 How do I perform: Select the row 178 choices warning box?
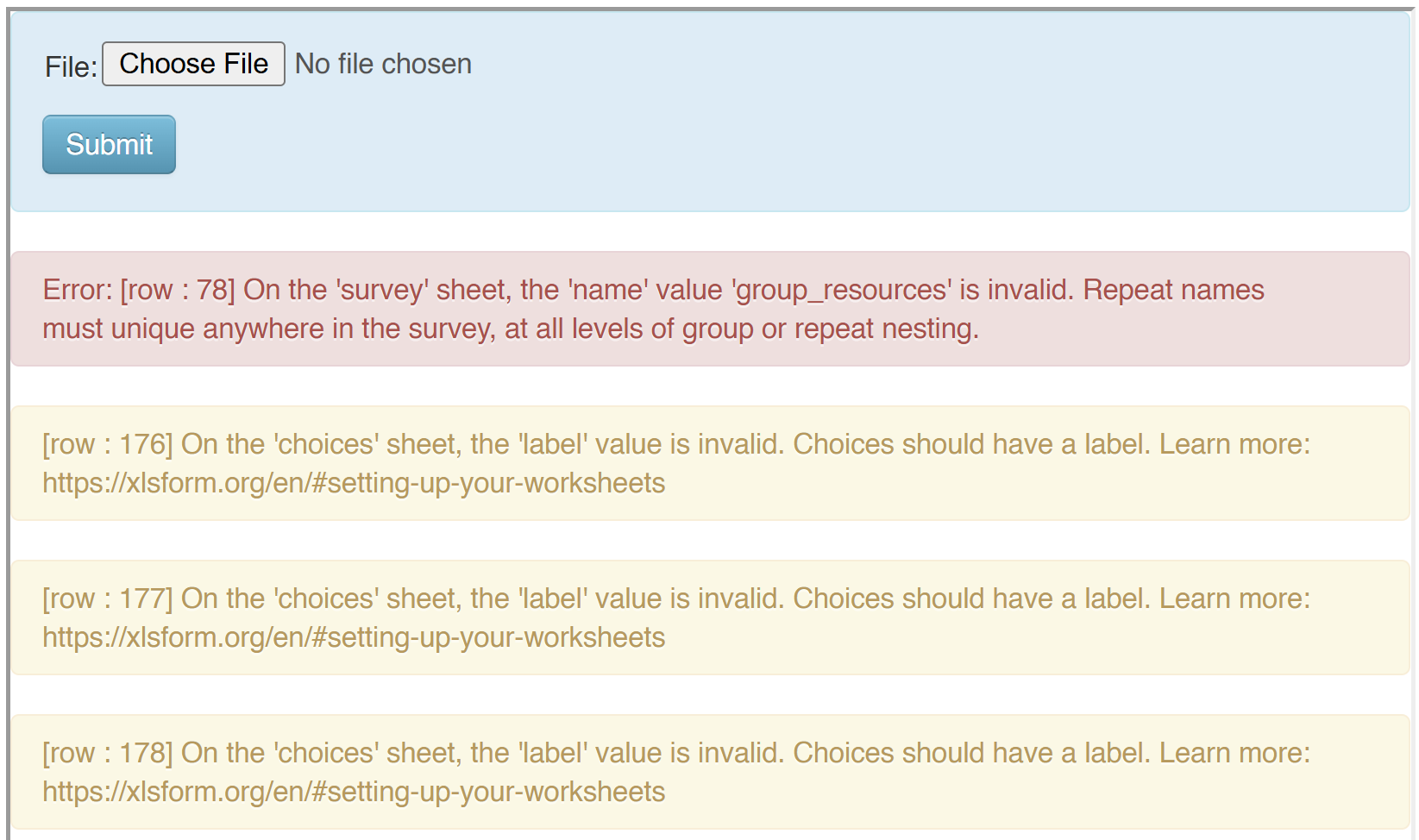tap(710, 772)
